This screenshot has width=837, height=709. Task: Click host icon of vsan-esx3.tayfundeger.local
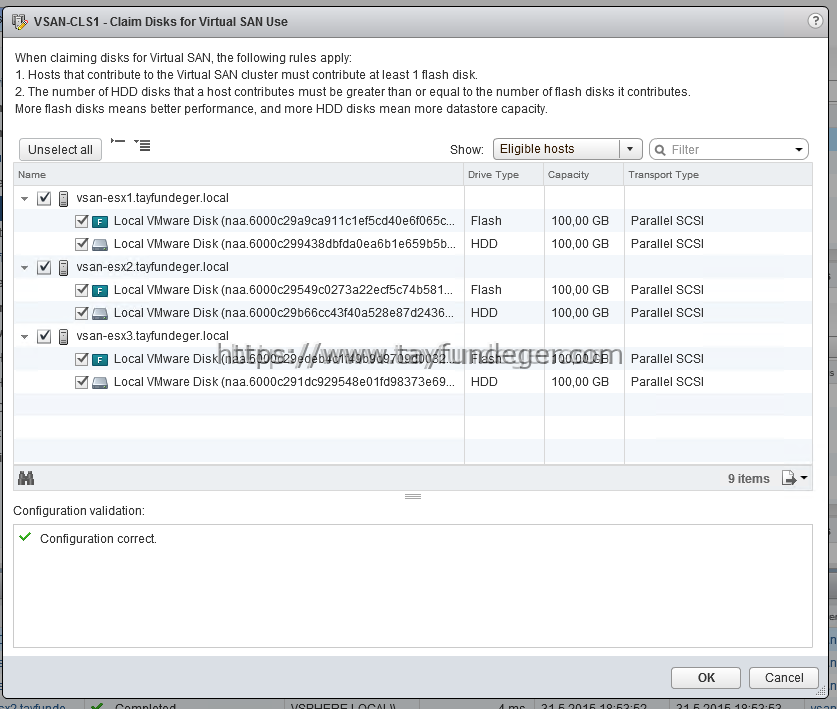pyautogui.click(x=63, y=336)
